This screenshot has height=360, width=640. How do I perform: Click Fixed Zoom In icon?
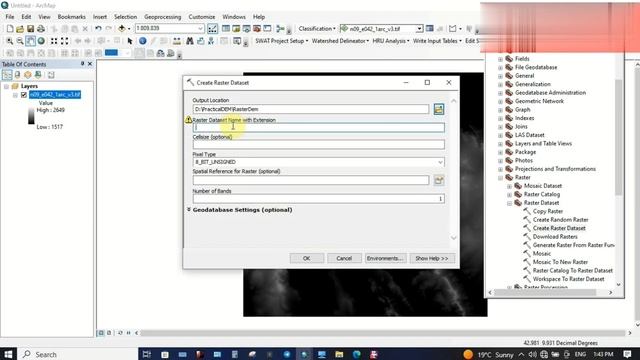point(54,41)
